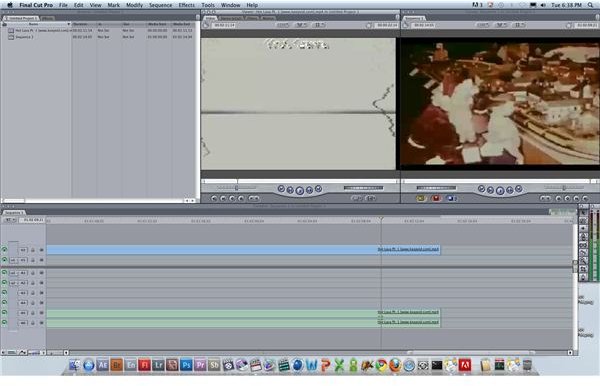This screenshot has width=600, height=386.
Task: Open the Canvas playhead sync pop-up
Action: click(500, 25)
